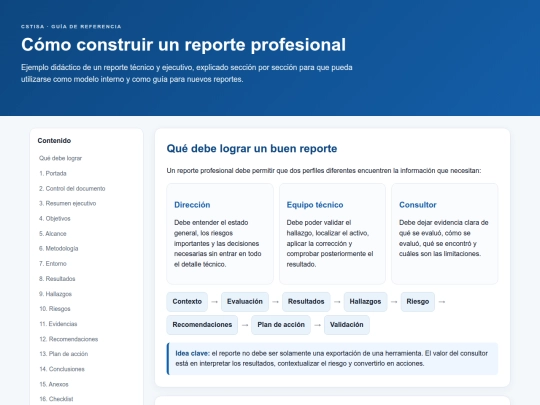Click the 'Validación' flow chip
Screen dimensions: 540x405
click(346, 325)
